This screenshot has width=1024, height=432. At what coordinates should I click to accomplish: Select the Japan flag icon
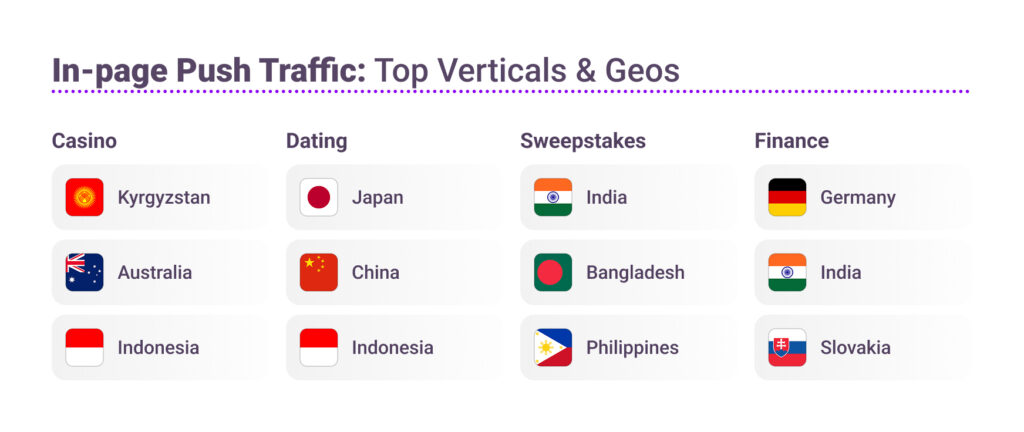(319, 197)
